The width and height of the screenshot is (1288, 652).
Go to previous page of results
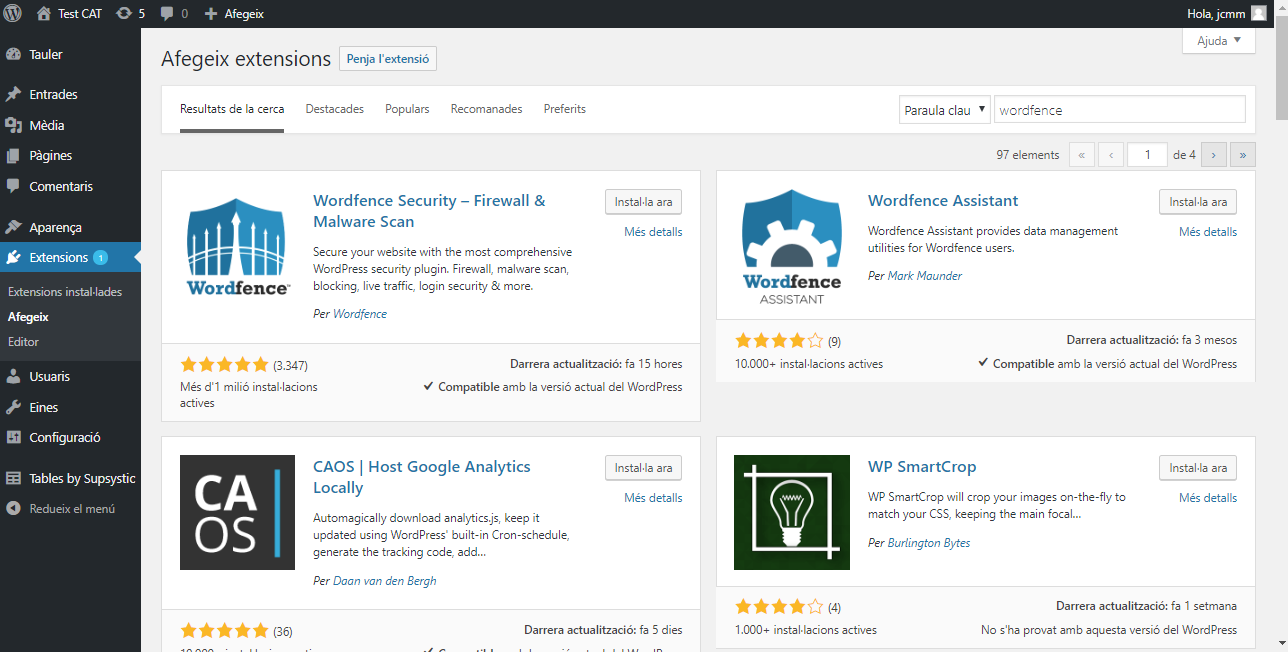coord(1111,155)
